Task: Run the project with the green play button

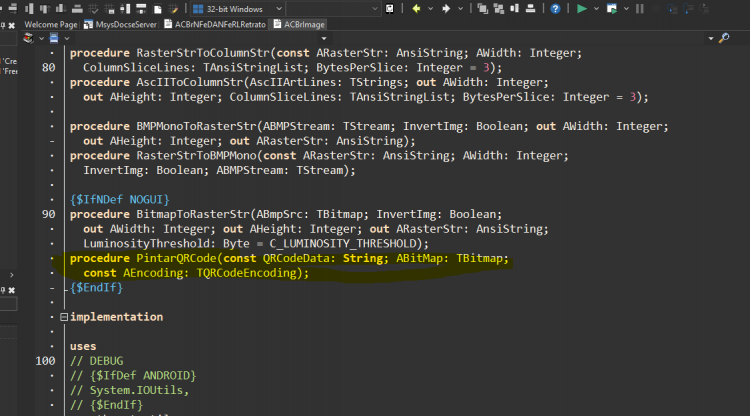Action: (582, 9)
